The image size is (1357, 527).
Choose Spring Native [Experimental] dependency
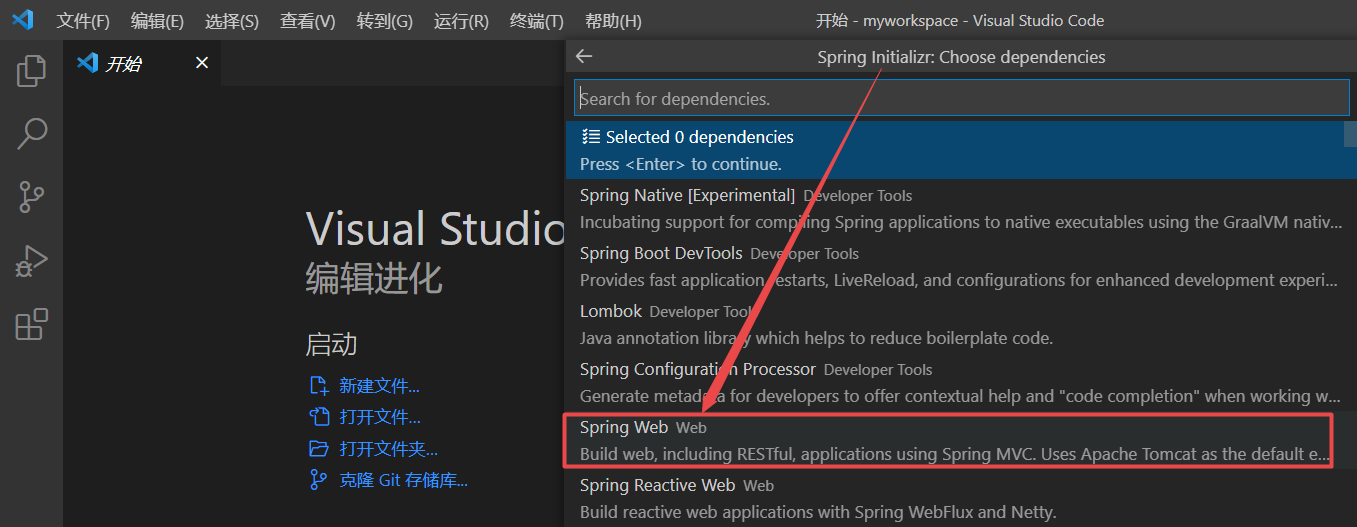tap(960, 208)
